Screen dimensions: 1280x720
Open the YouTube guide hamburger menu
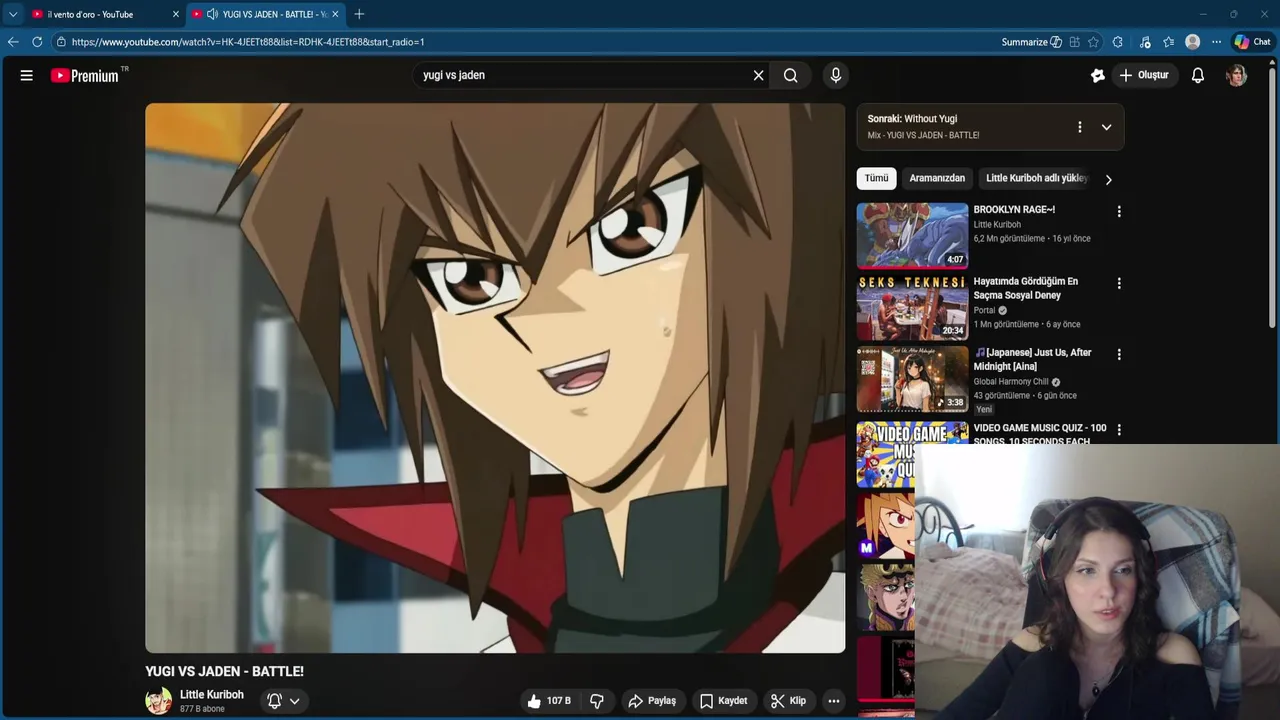pos(27,75)
